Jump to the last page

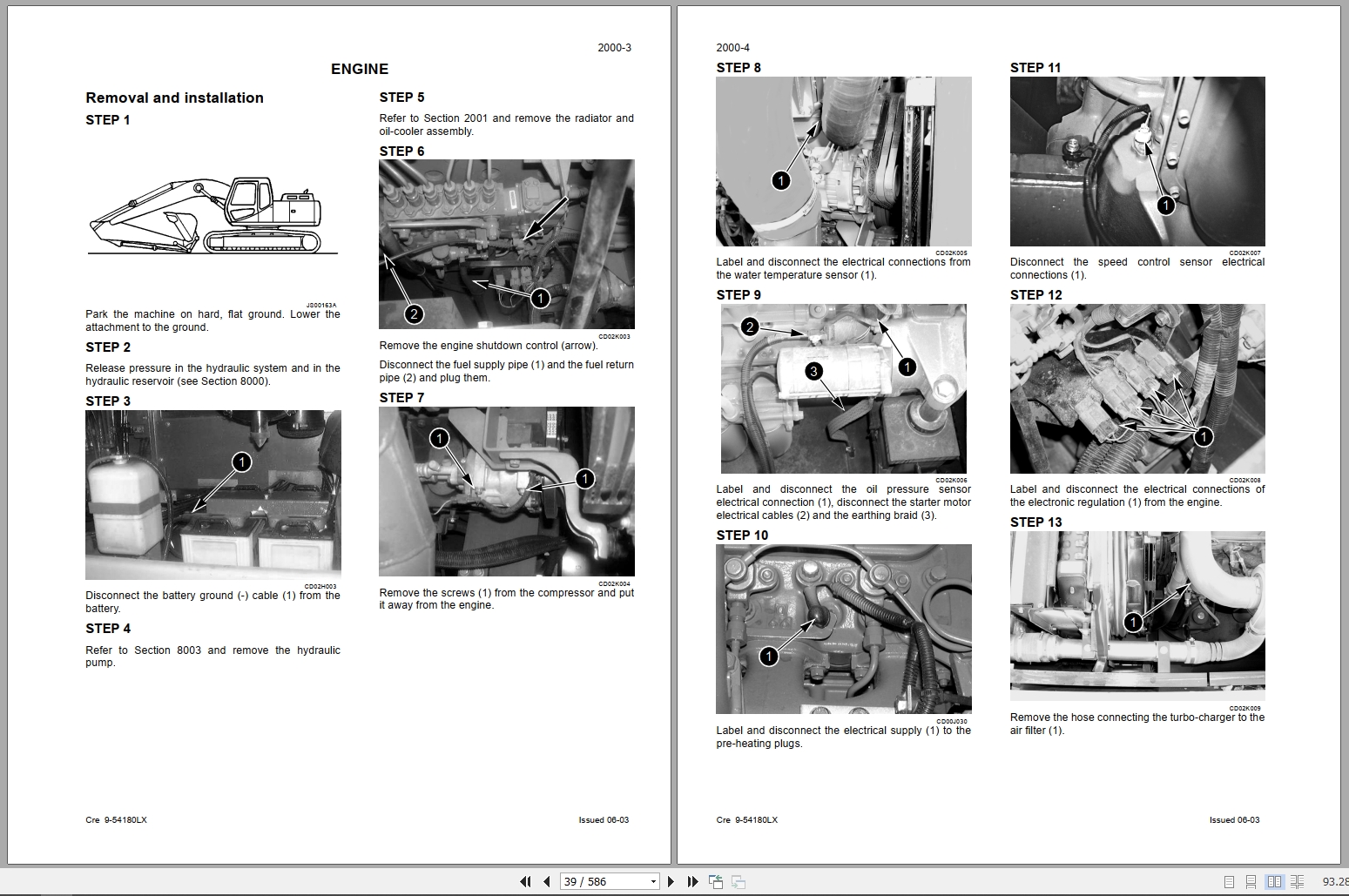[x=693, y=882]
